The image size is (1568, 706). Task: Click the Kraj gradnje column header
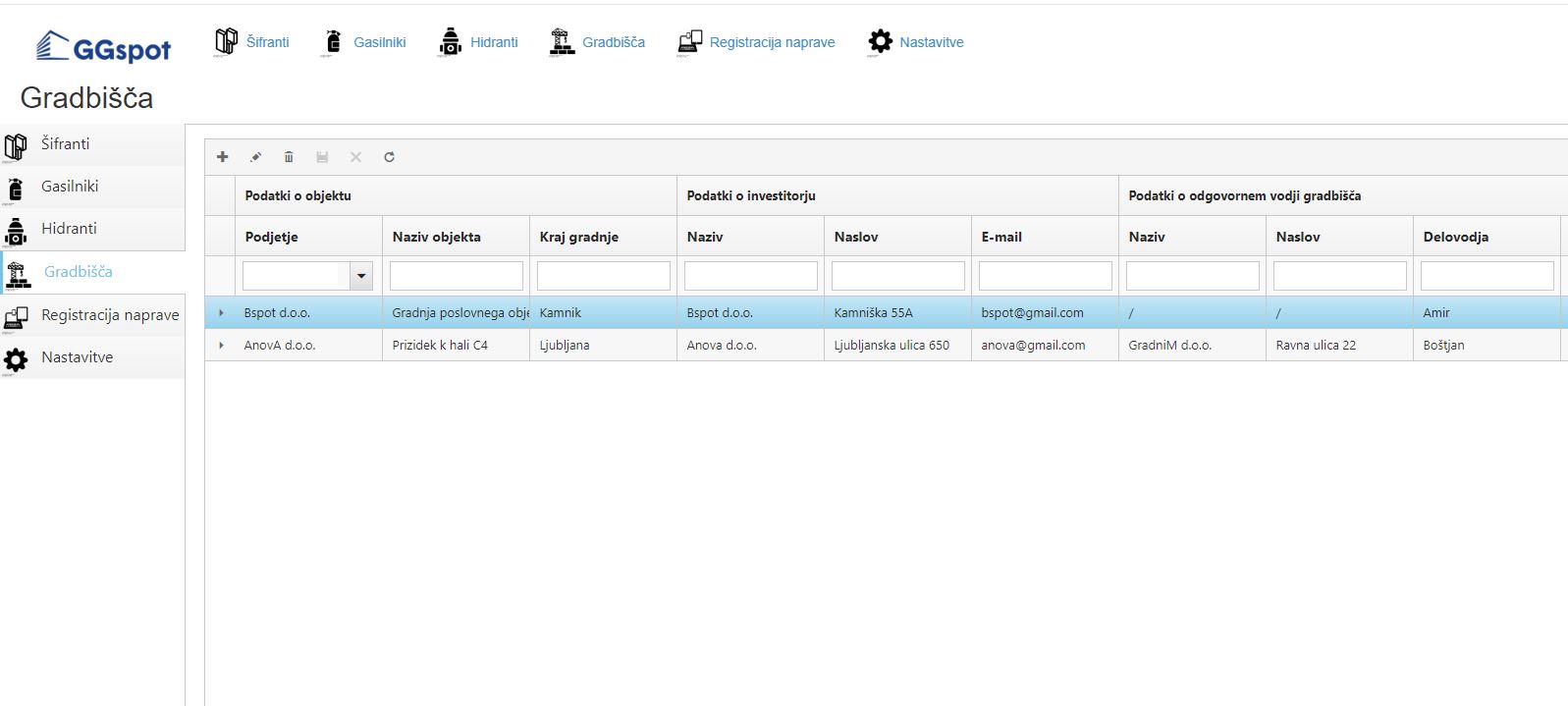[x=578, y=237]
